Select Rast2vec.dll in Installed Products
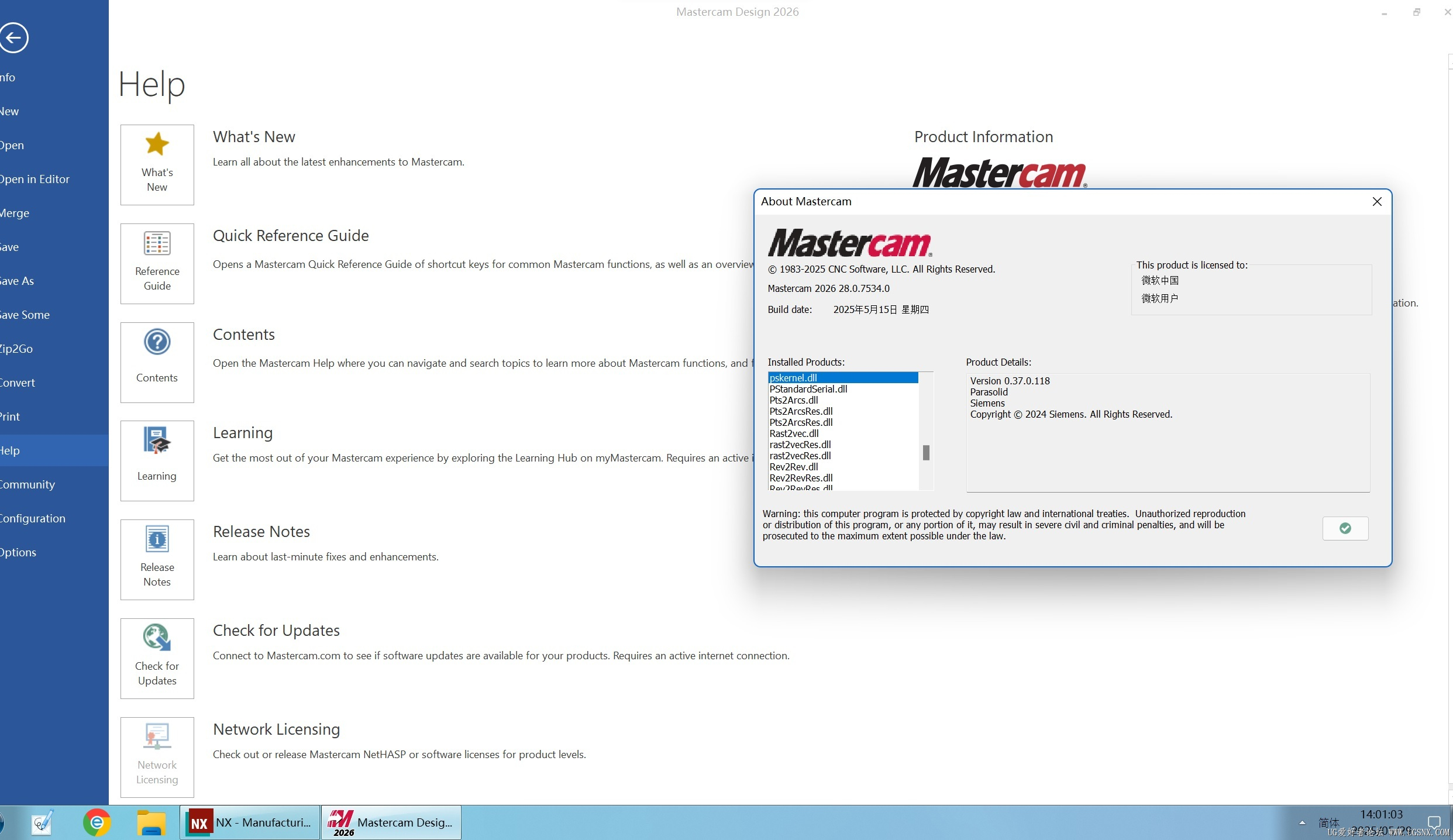Image resolution: width=1453 pixels, height=840 pixels. click(x=843, y=433)
